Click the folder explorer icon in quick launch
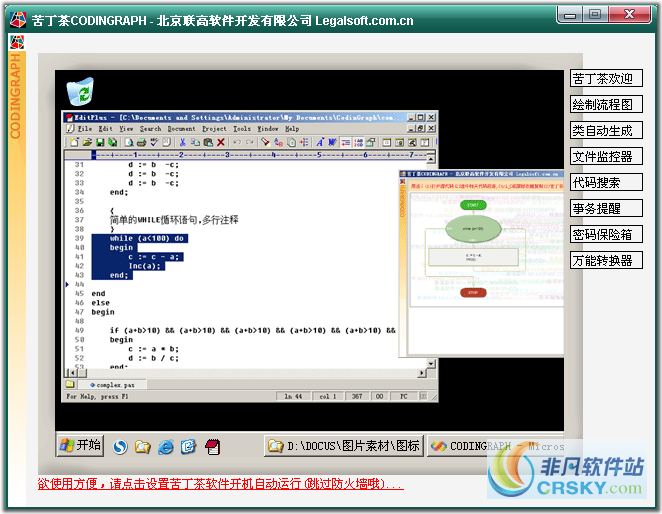 click(x=143, y=446)
